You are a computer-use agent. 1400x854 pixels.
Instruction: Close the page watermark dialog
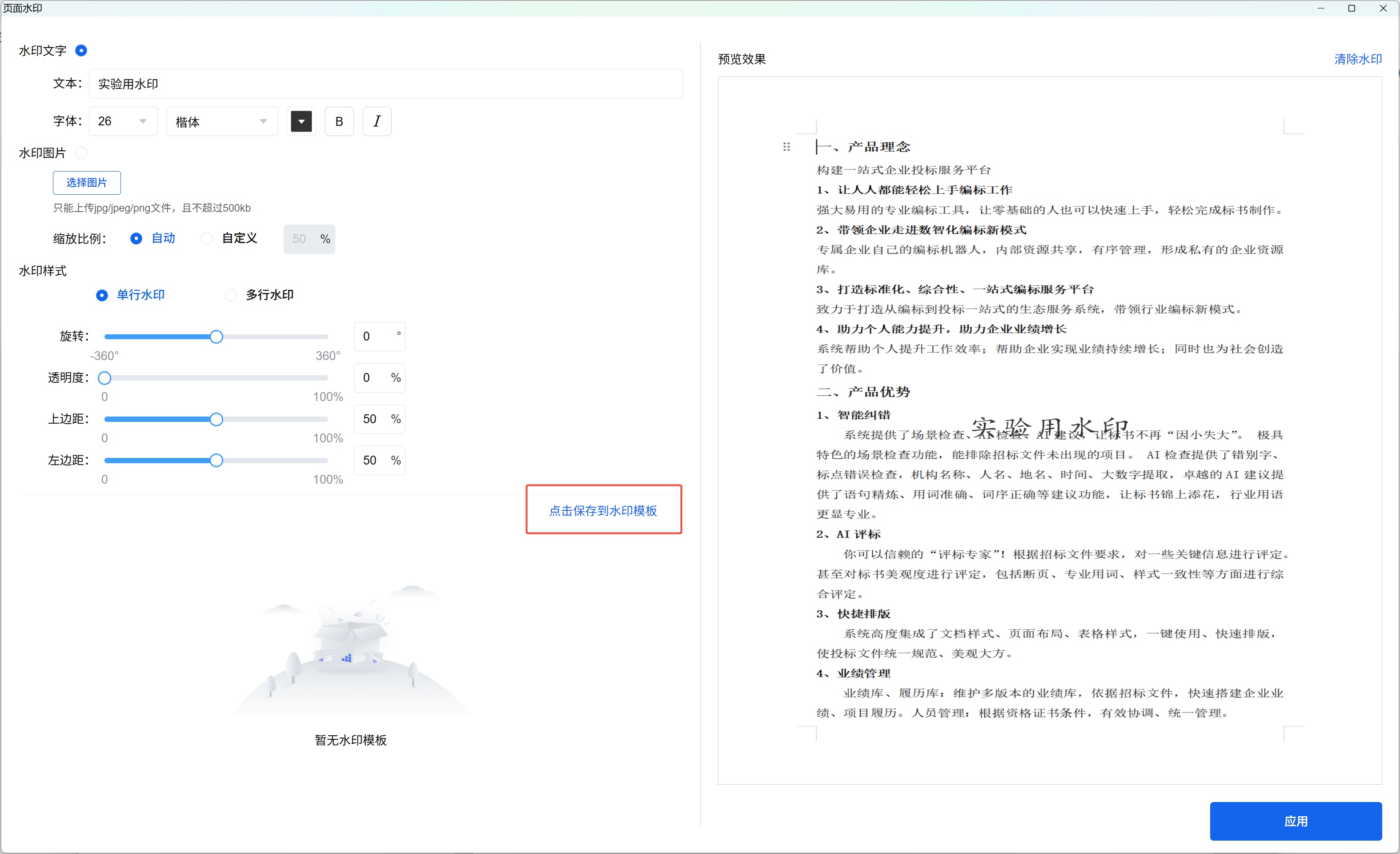(1383, 8)
